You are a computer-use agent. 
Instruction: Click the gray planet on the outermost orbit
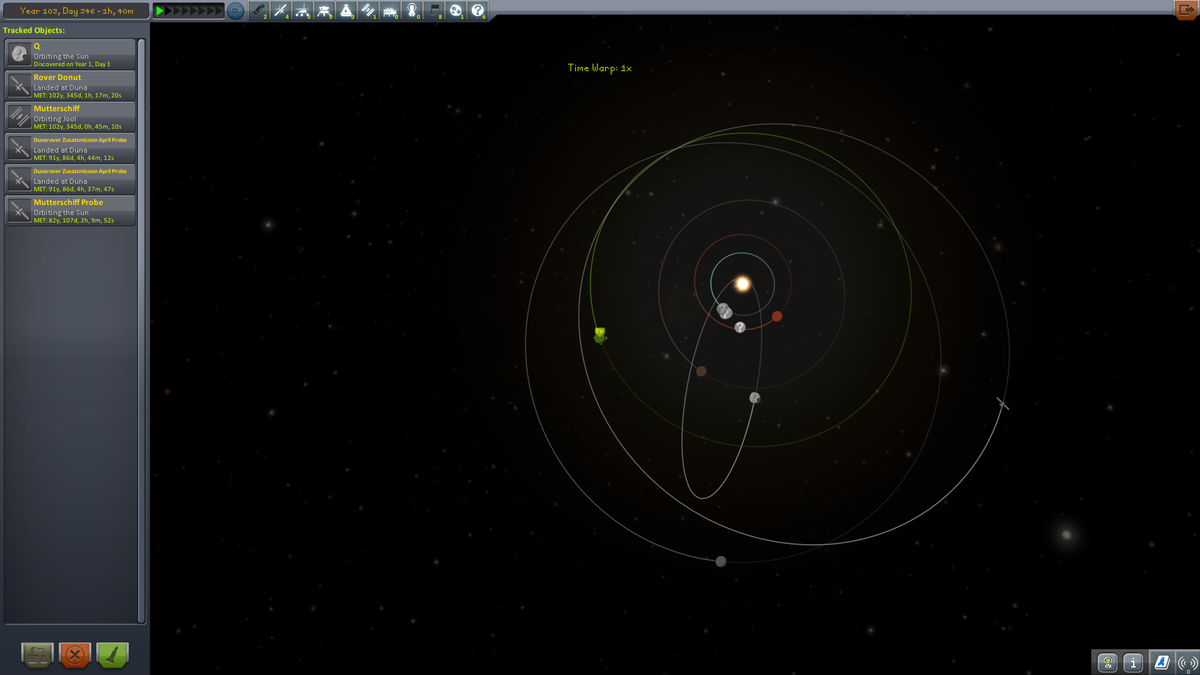tap(720, 561)
